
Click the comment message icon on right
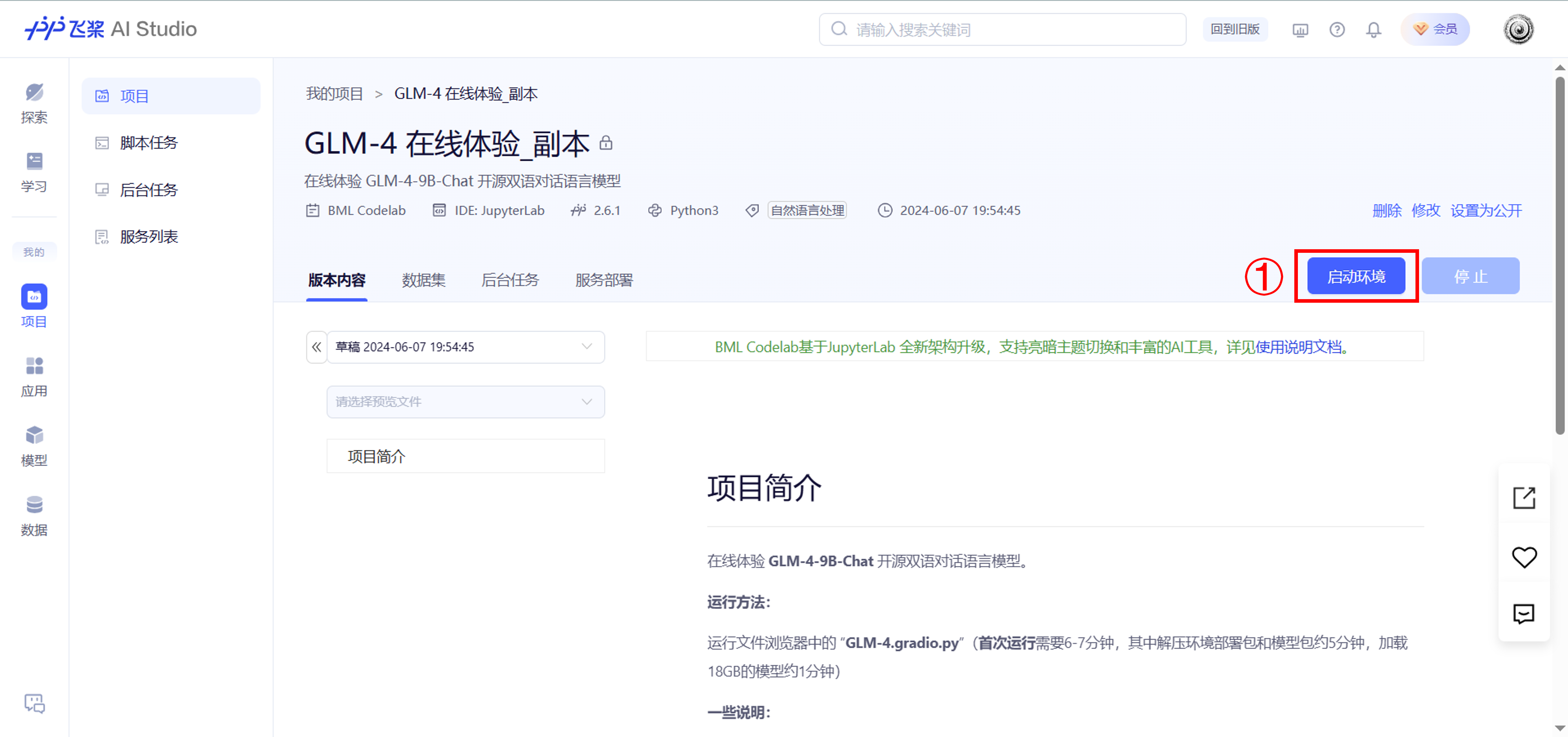[1523, 613]
